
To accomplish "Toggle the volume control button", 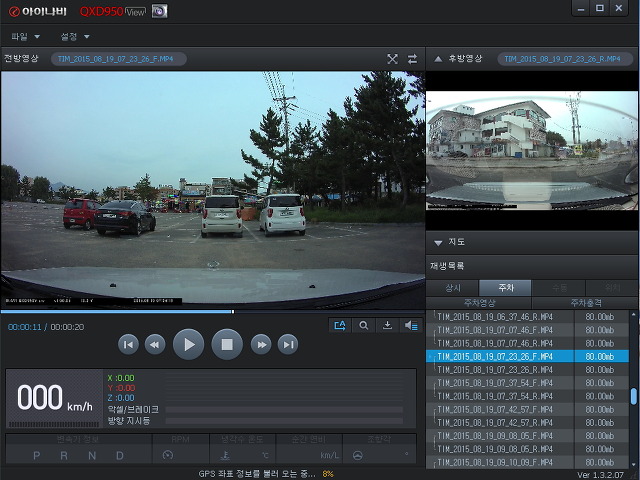I will [x=411, y=325].
